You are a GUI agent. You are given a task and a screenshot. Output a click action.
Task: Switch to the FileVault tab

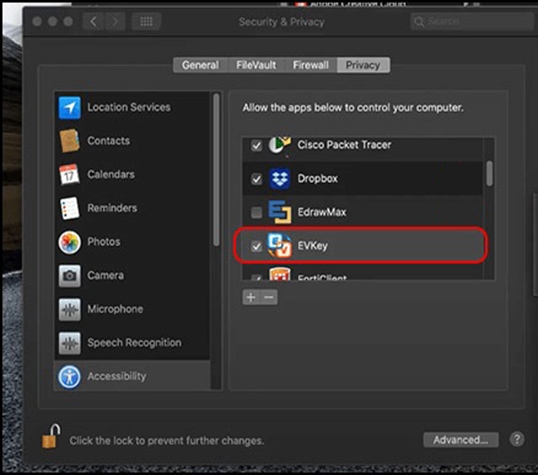[x=256, y=65]
